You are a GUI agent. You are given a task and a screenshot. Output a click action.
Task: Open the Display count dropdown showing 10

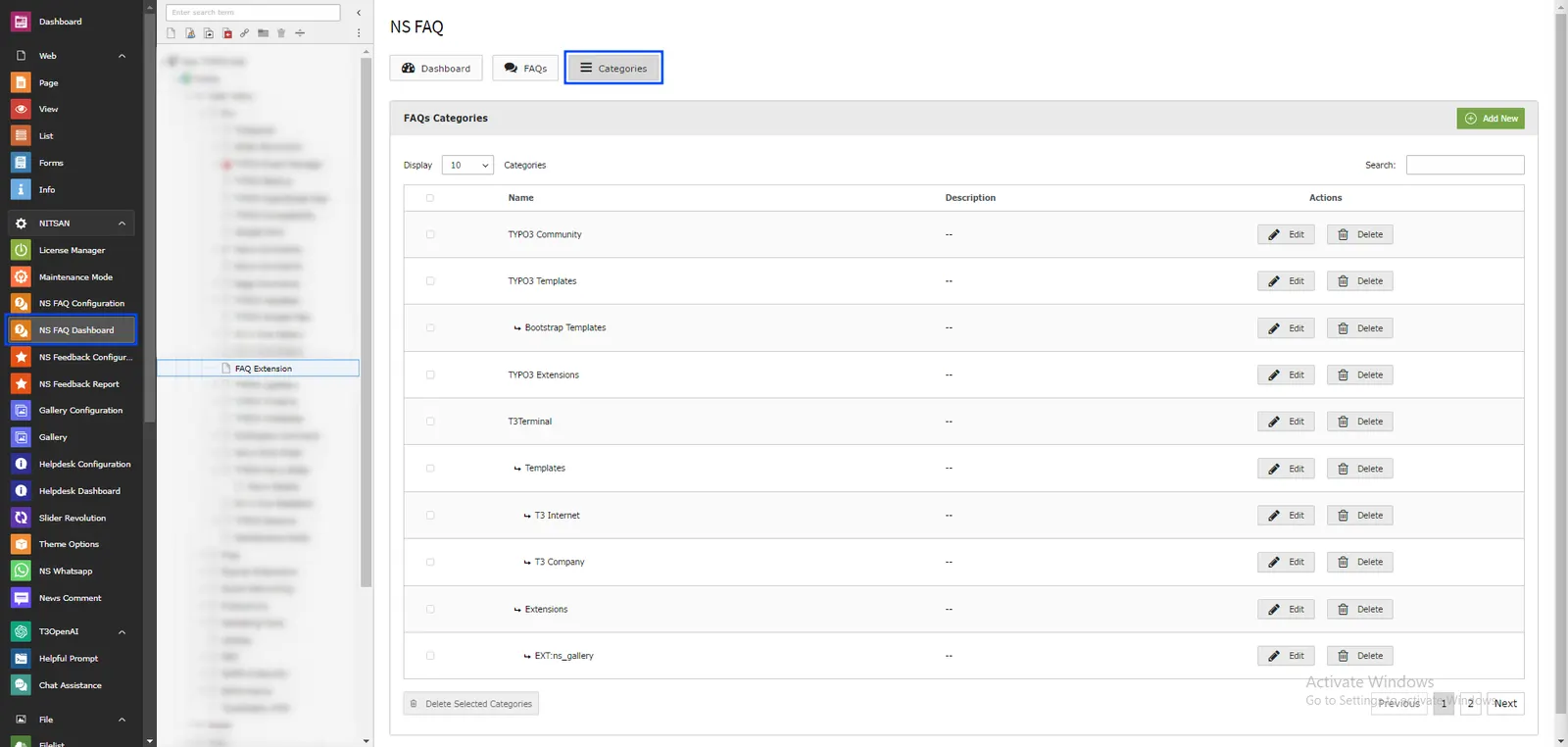[x=467, y=165]
